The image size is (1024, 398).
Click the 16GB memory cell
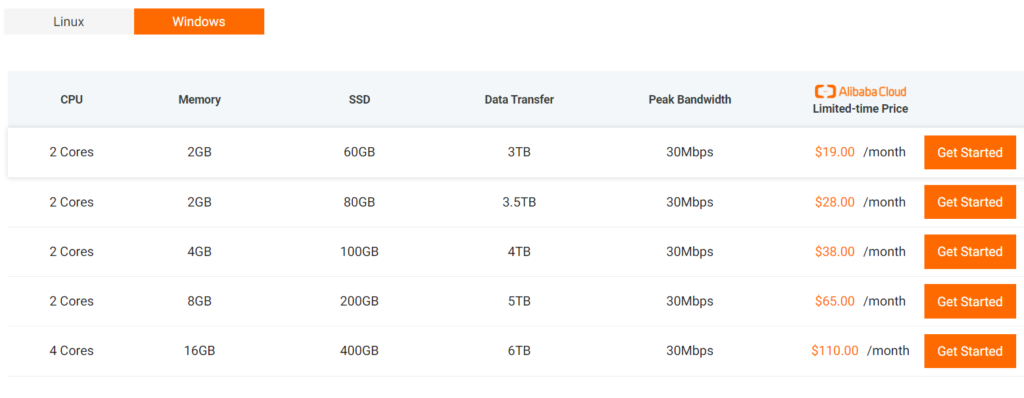[x=199, y=351]
